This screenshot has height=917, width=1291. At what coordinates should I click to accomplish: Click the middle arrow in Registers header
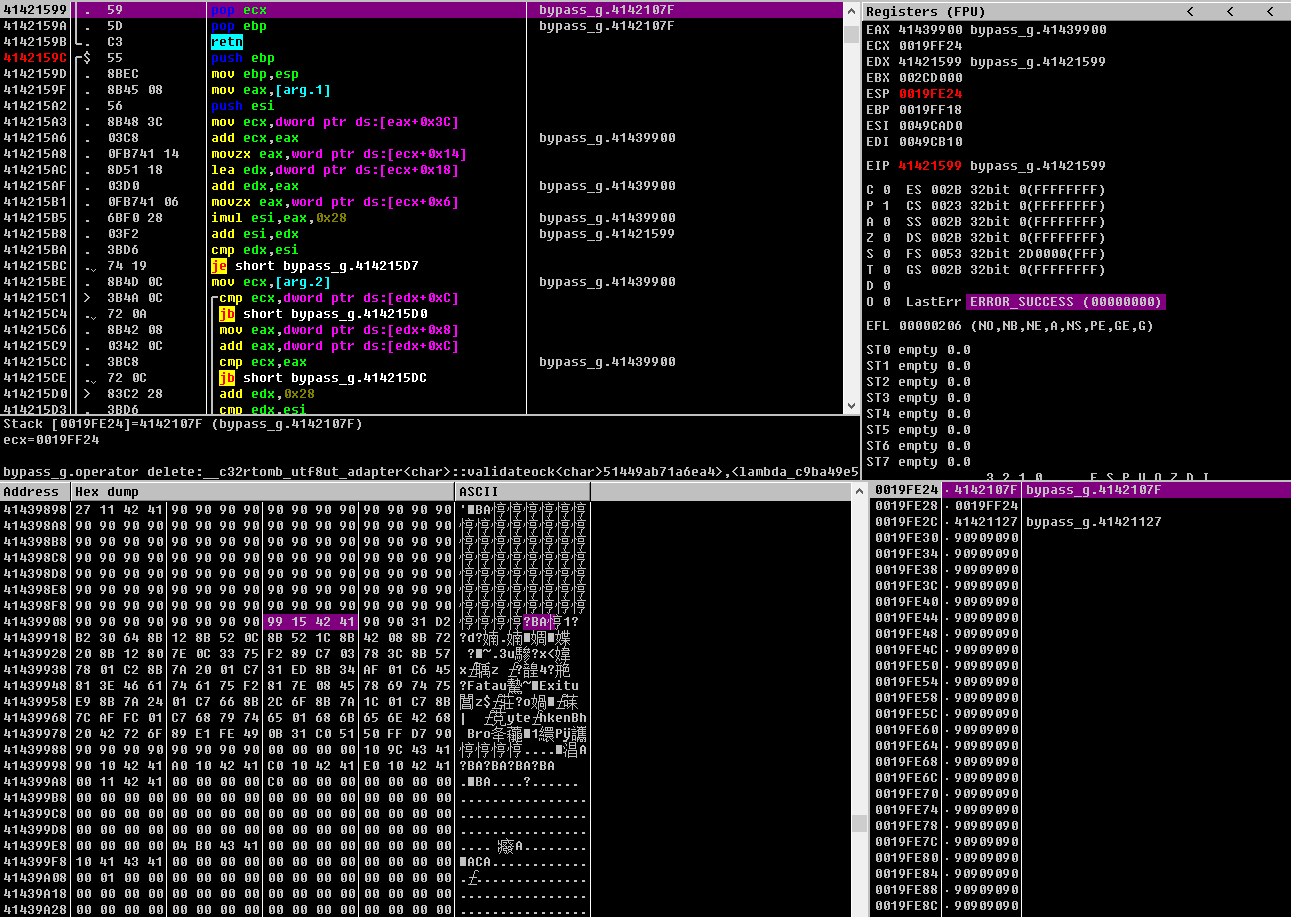pos(1230,11)
